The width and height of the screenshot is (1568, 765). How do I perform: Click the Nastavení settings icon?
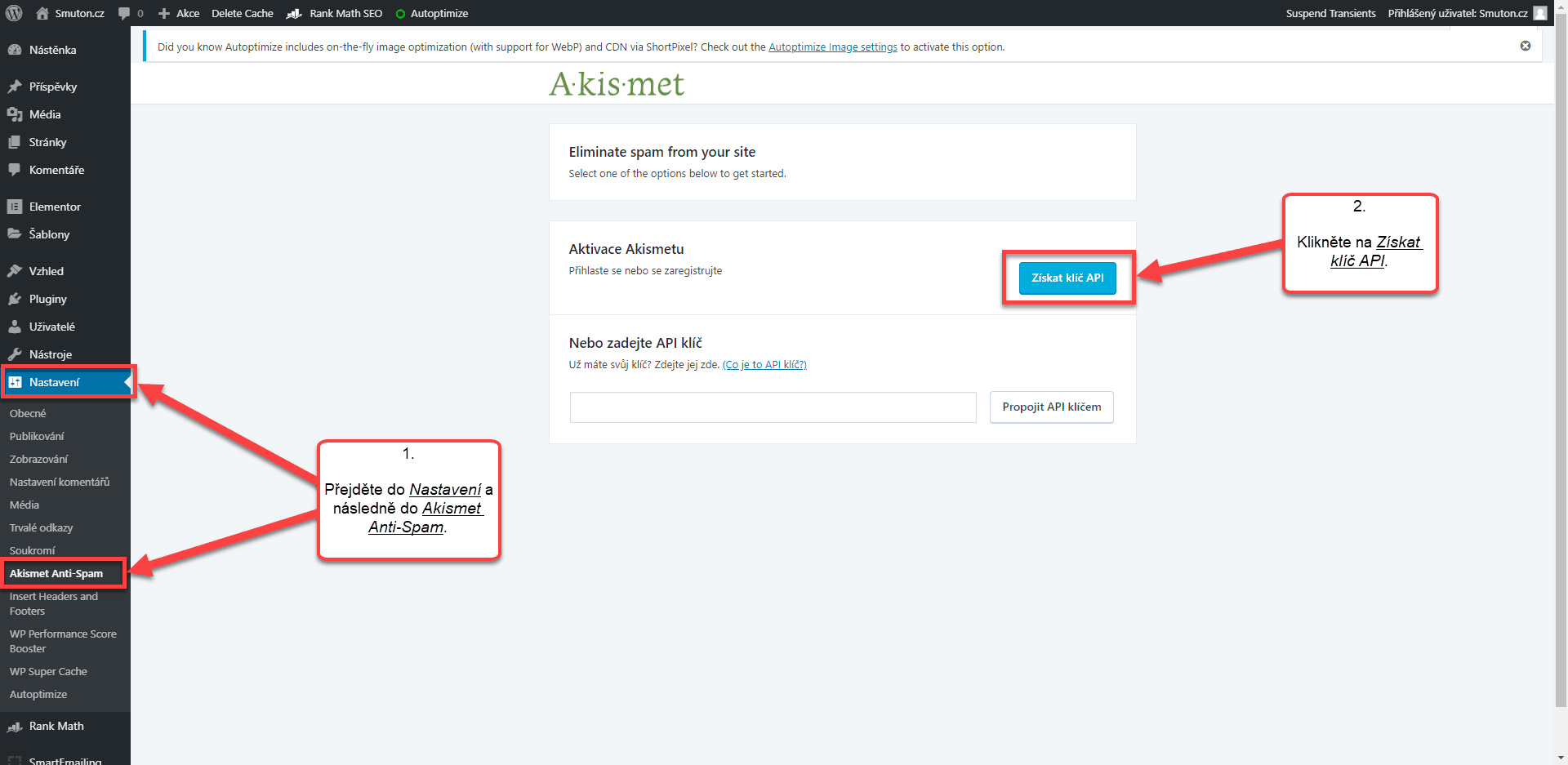pyautogui.click(x=15, y=382)
